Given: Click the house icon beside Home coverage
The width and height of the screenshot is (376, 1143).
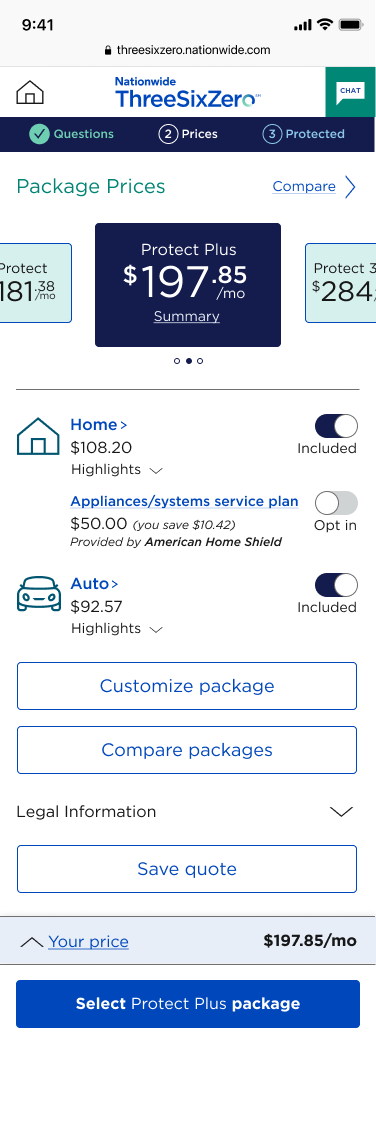Looking at the screenshot, I should pos(38,436).
